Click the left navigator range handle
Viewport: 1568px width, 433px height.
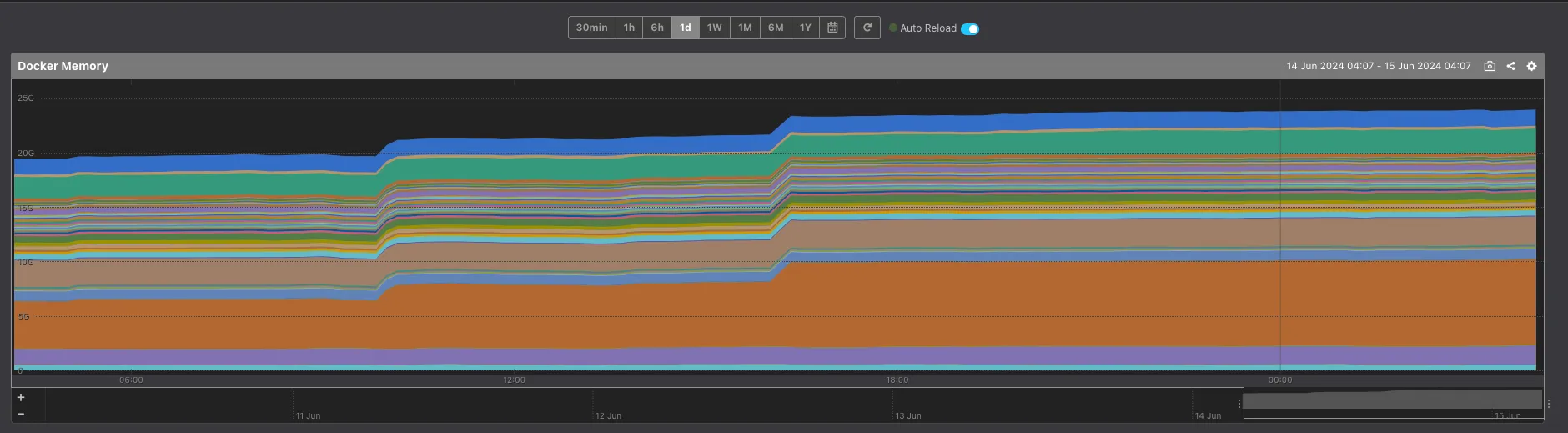[x=1240, y=404]
